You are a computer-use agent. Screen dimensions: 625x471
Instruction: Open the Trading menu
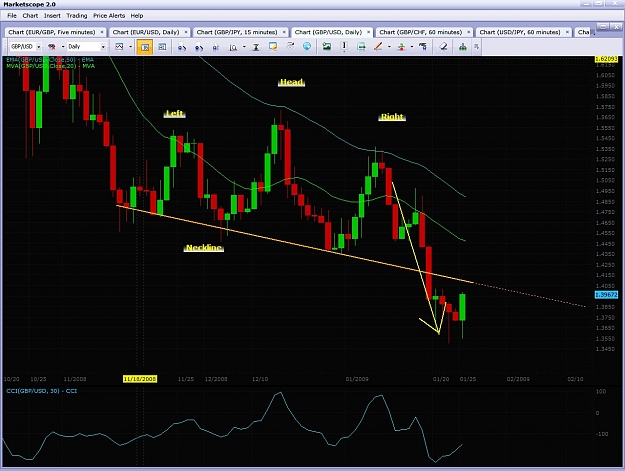pyautogui.click(x=77, y=16)
